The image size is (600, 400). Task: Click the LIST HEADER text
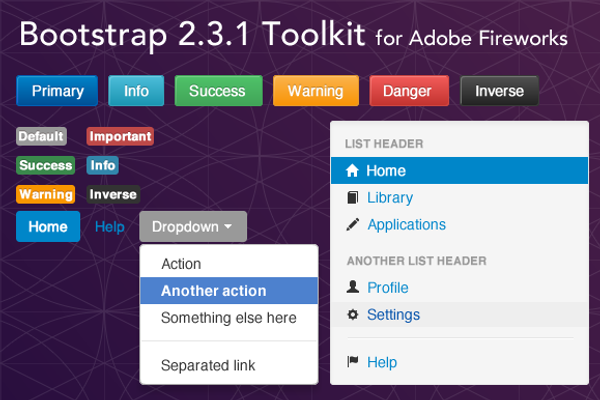click(384, 144)
